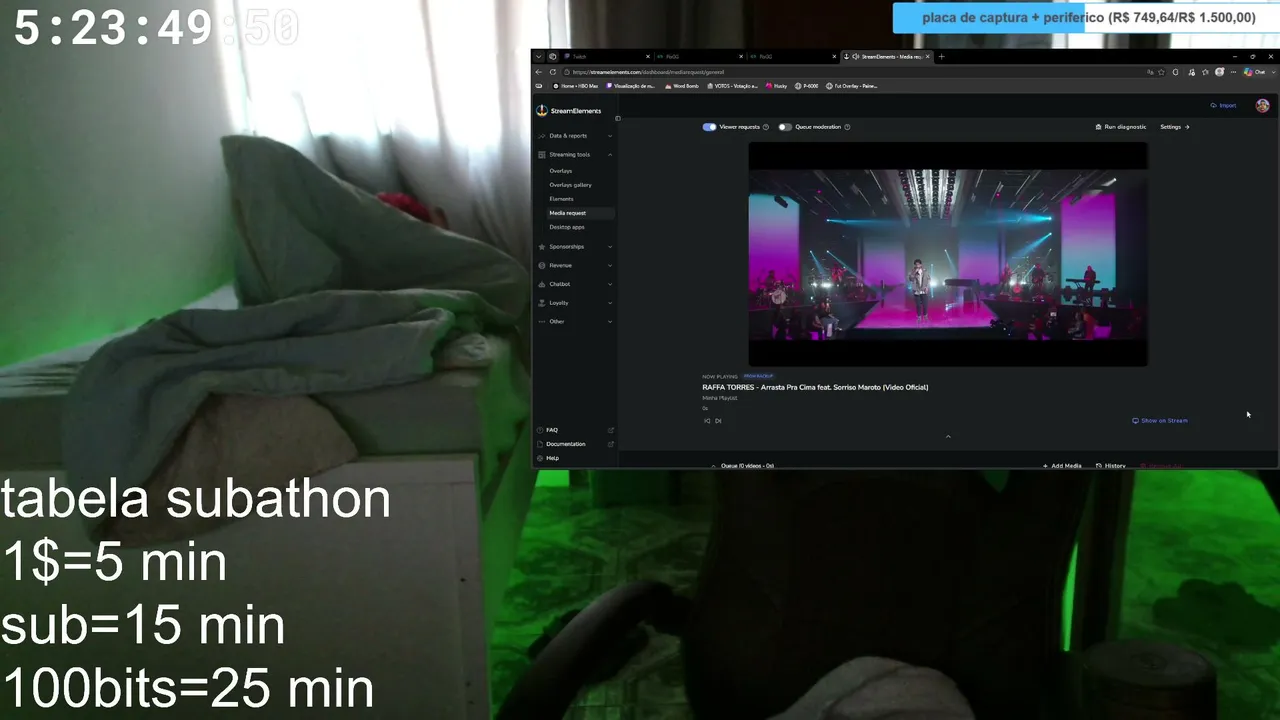The height and width of the screenshot is (720, 1280).
Task: Expand the Revenue section
Action: tap(575, 266)
